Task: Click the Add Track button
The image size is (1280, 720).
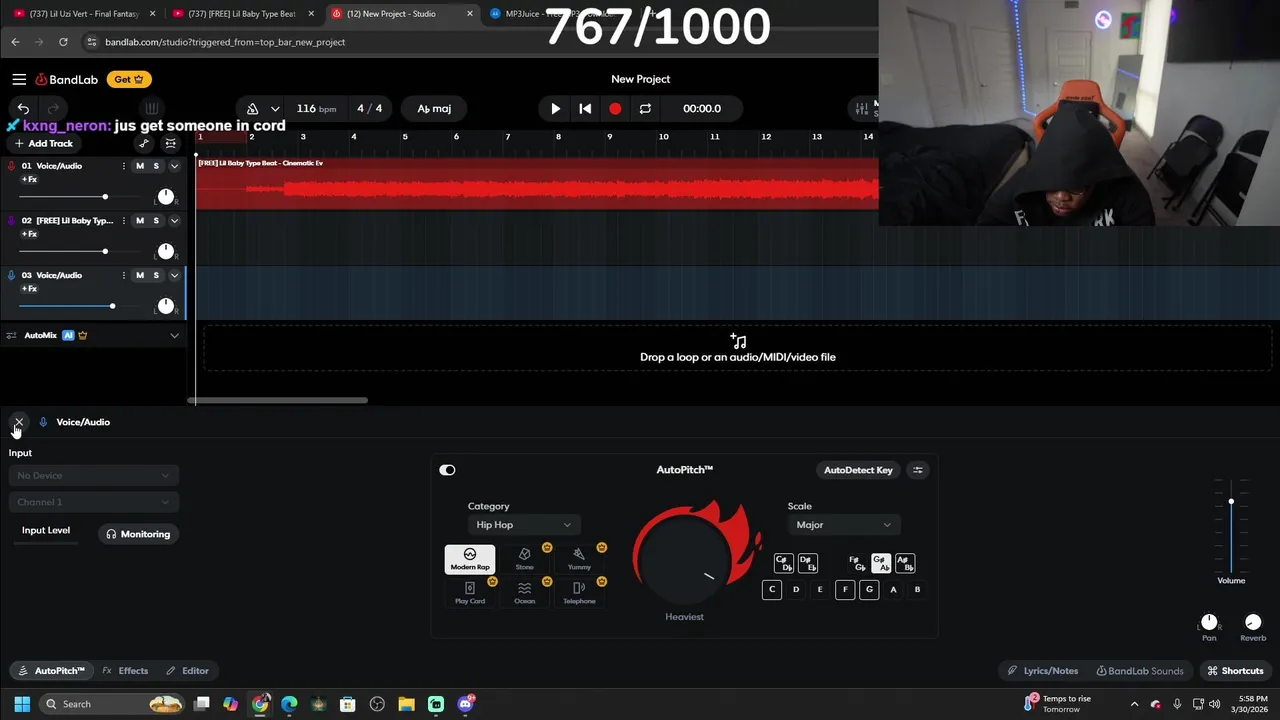Action: [x=43, y=143]
